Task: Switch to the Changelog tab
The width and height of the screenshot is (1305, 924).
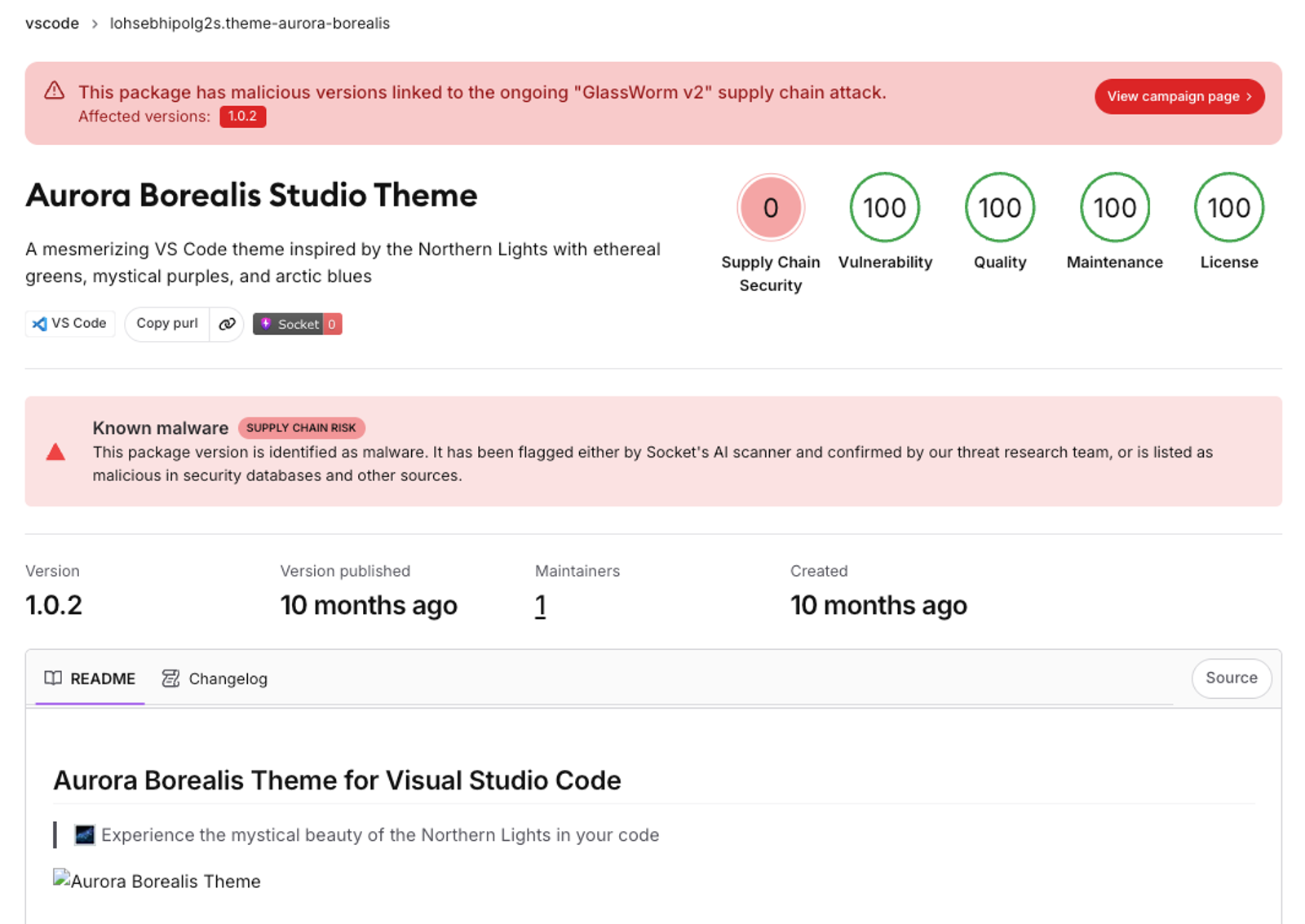Action: click(x=215, y=679)
